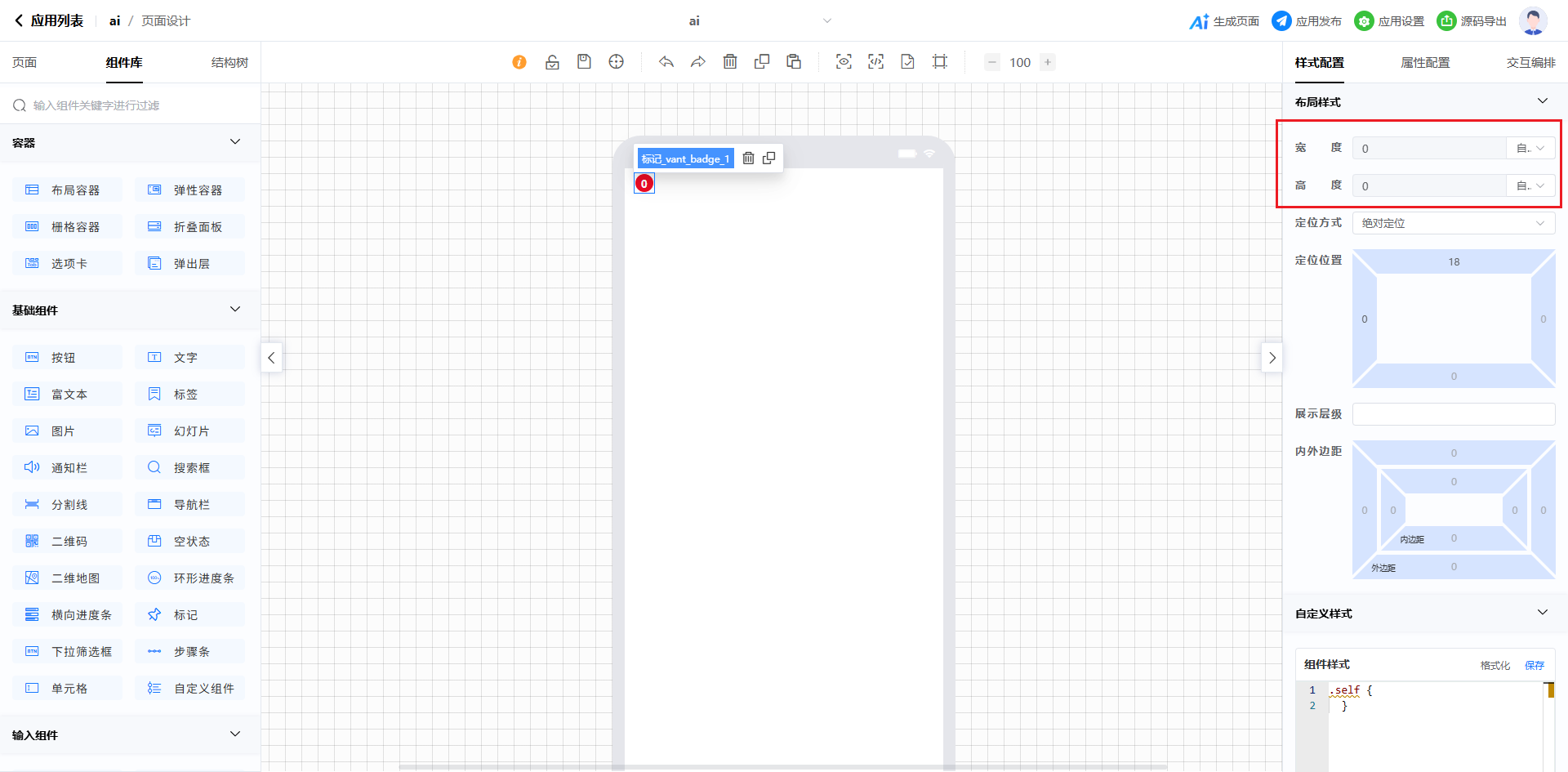Switch to the 结构树 tab
This screenshot has width=1568, height=772.
click(229, 63)
